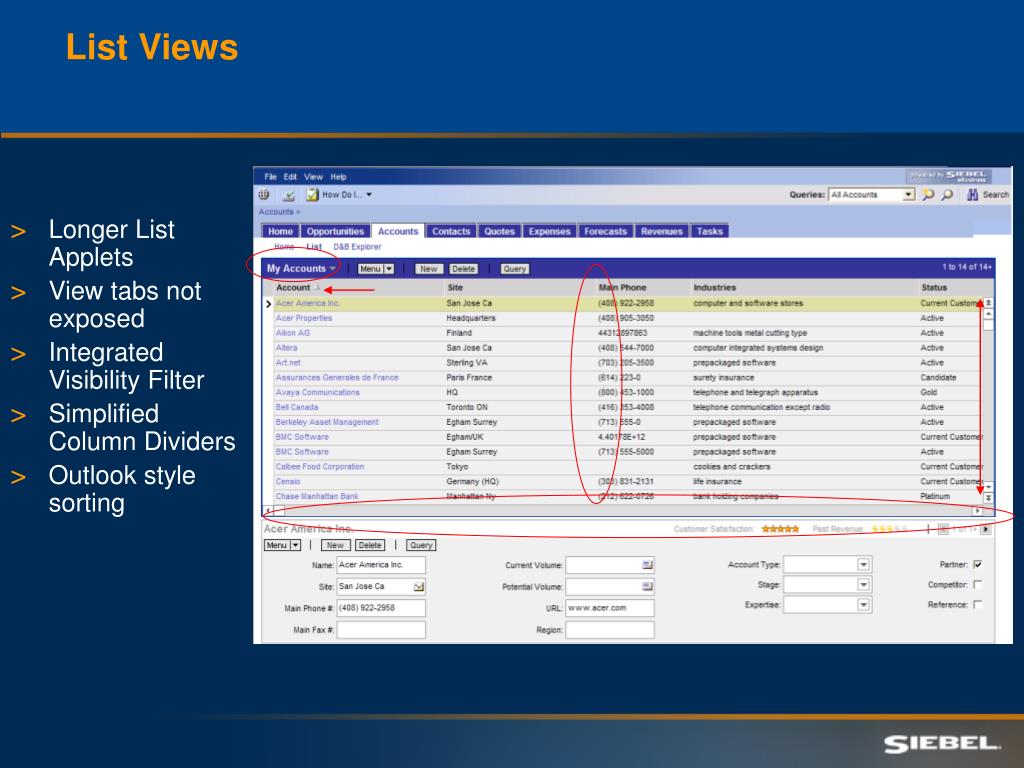
Task: Expand the Expertise dropdown
Action: (x=863, y=605)
